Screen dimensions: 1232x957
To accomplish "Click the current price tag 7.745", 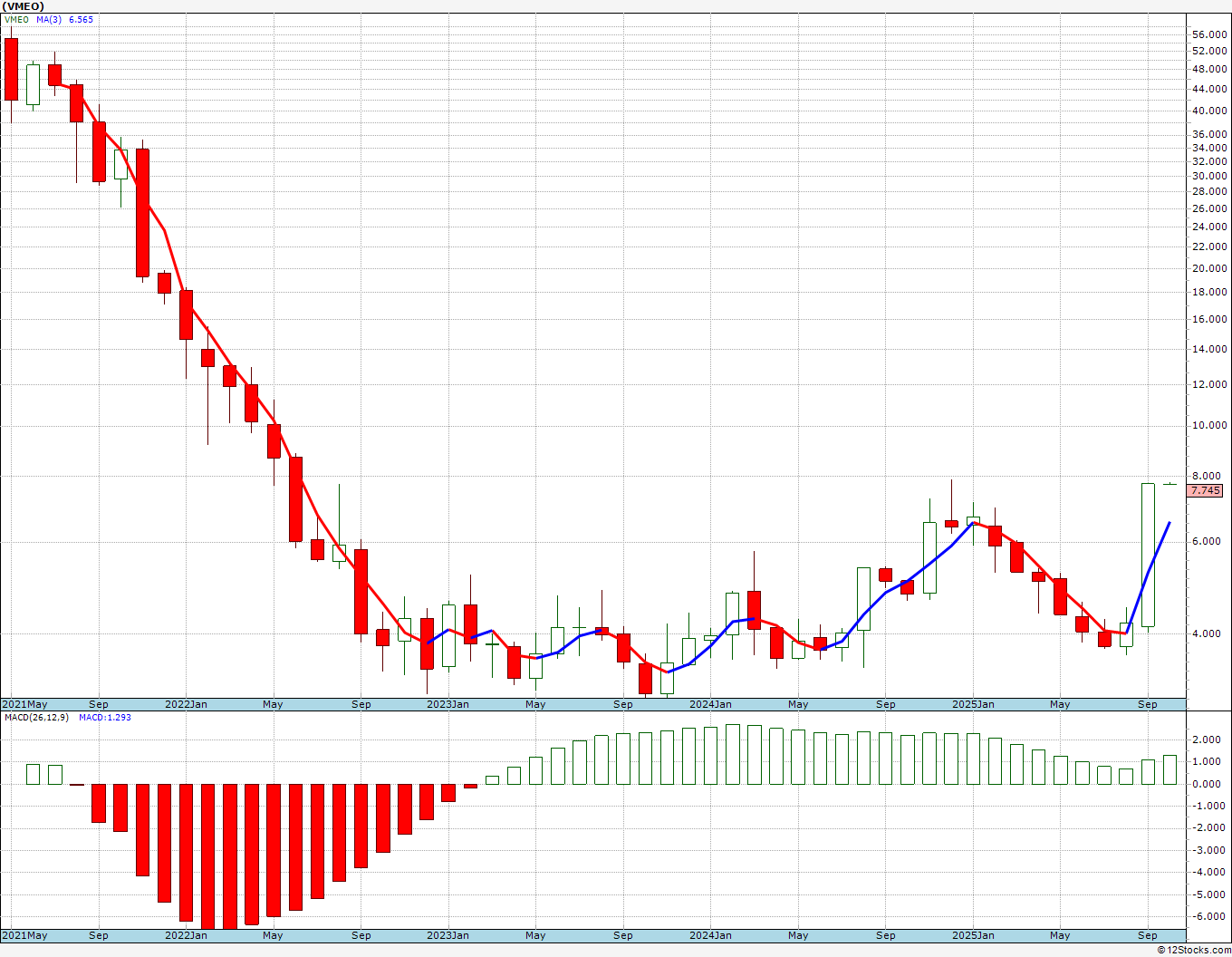I will pos(1206,490).
